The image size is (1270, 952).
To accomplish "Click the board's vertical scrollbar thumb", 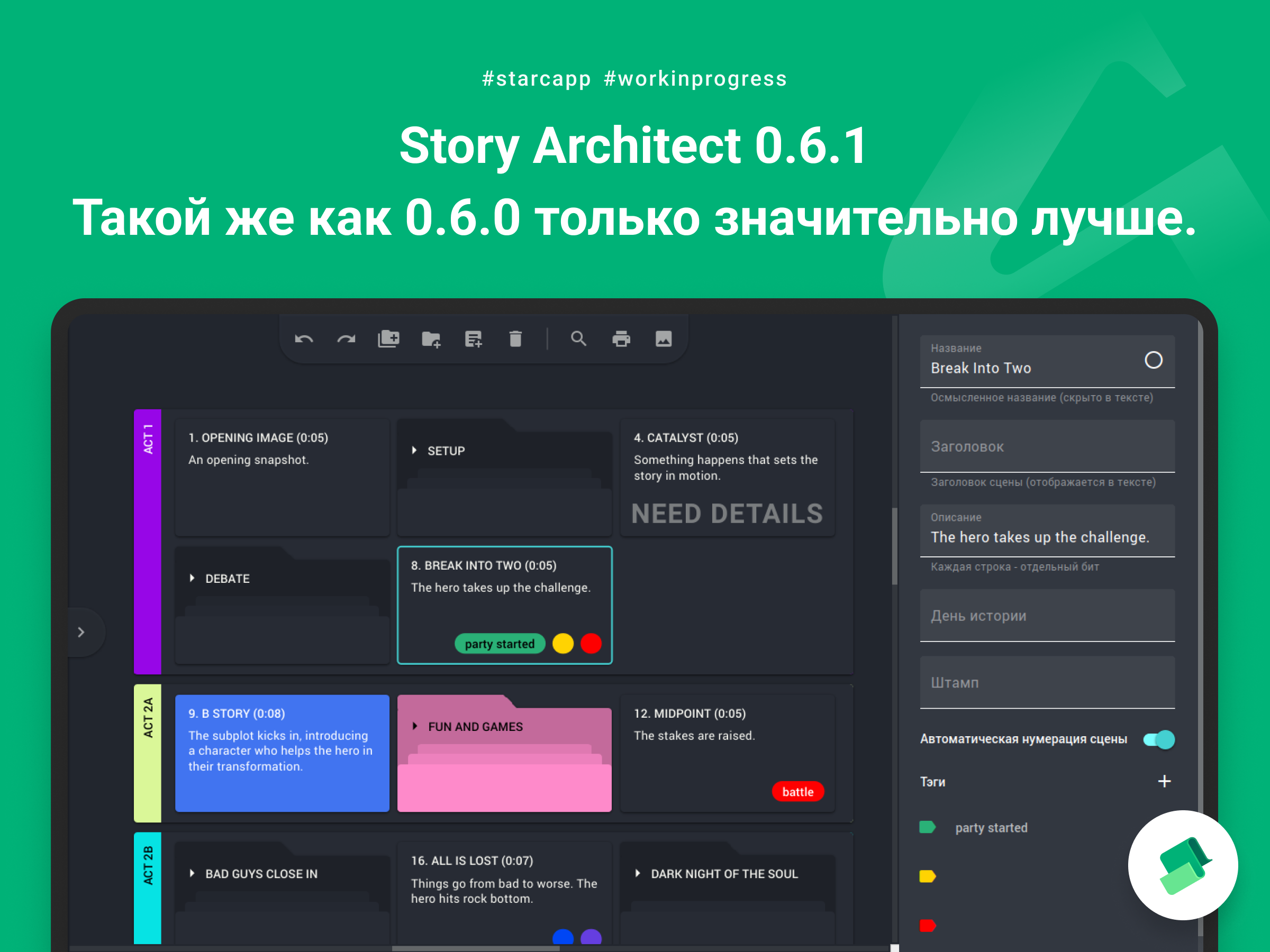I will pyautogui.click(x=894, y=546).
